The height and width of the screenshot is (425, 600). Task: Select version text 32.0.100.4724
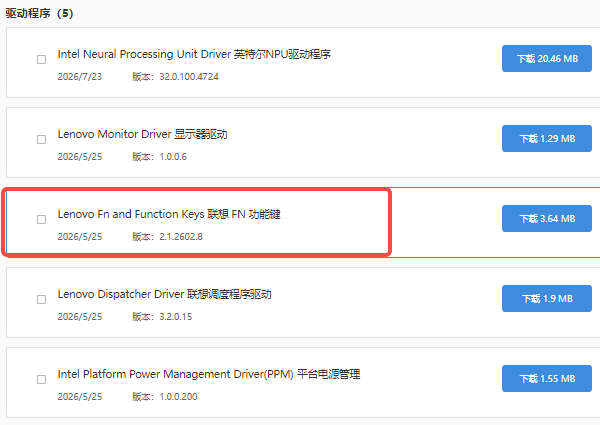[x=189, y=77]
